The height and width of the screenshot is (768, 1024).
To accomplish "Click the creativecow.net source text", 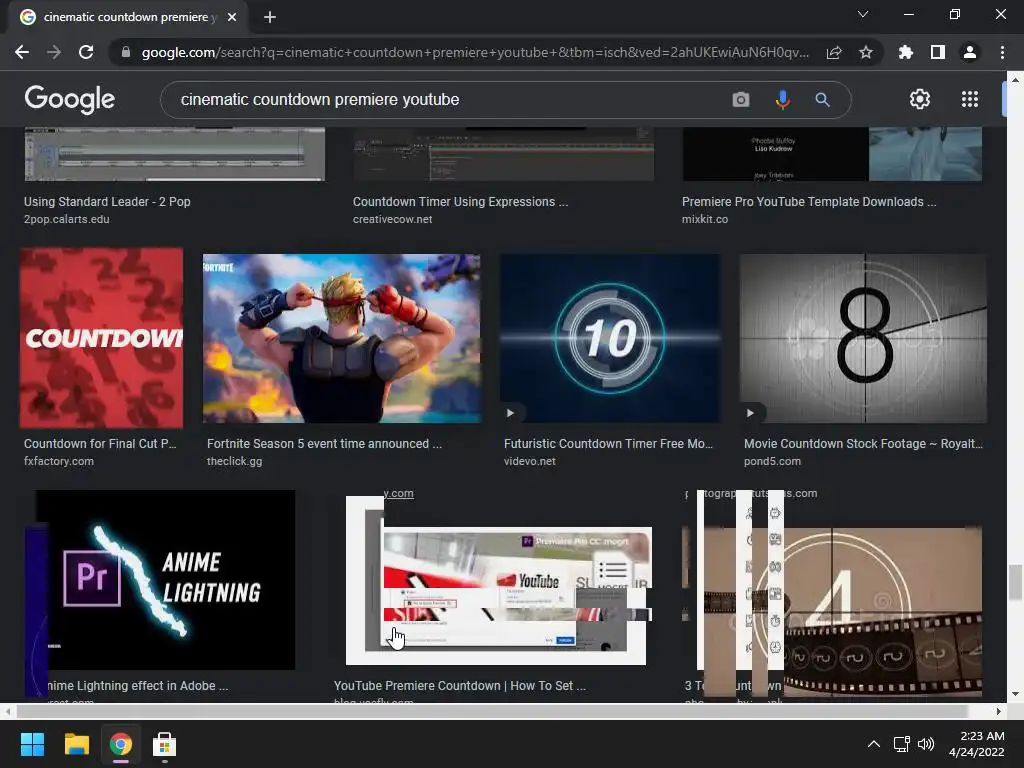I will click(392, 219).
